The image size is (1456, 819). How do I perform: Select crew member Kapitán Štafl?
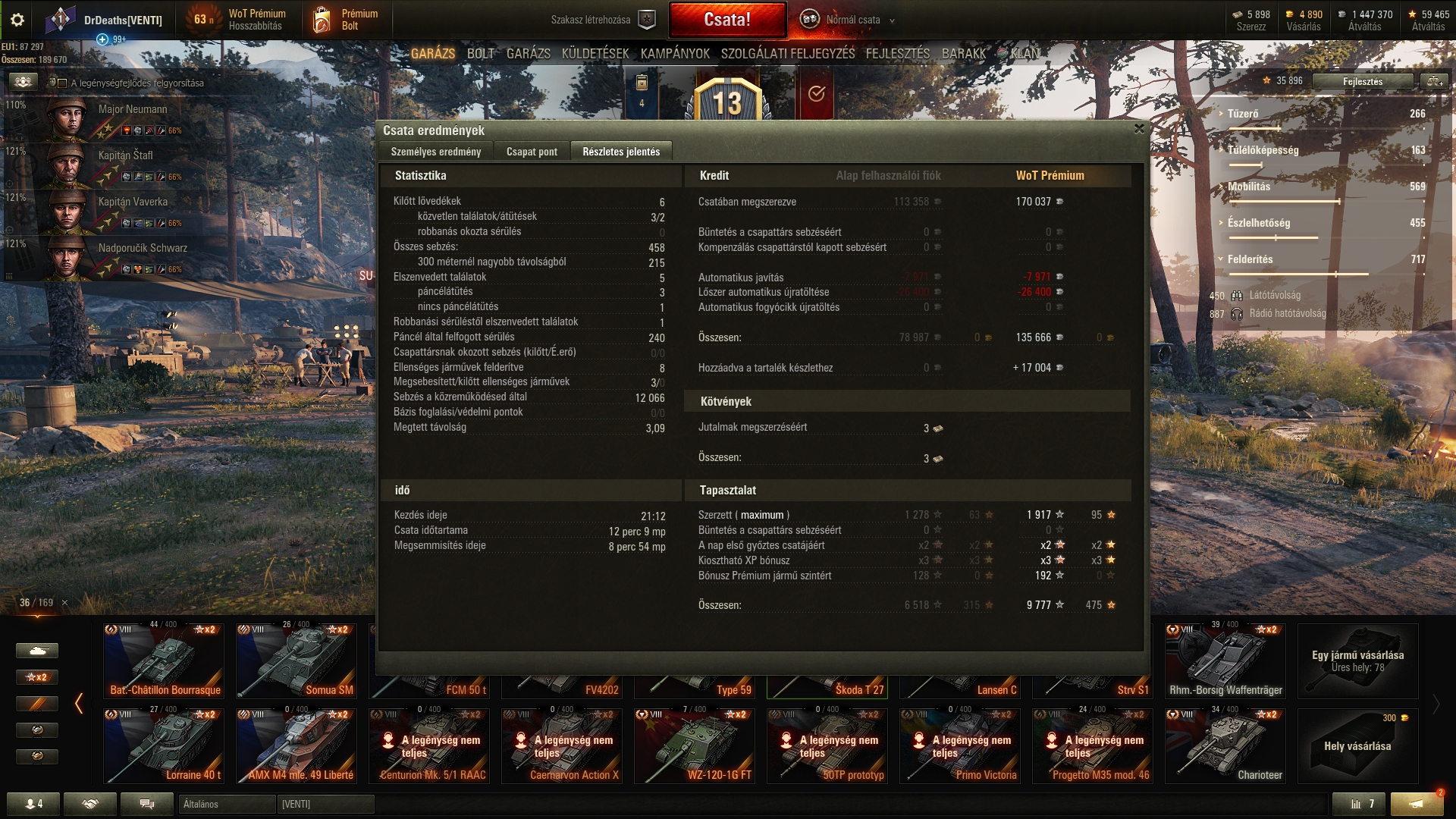click(95, 166)
